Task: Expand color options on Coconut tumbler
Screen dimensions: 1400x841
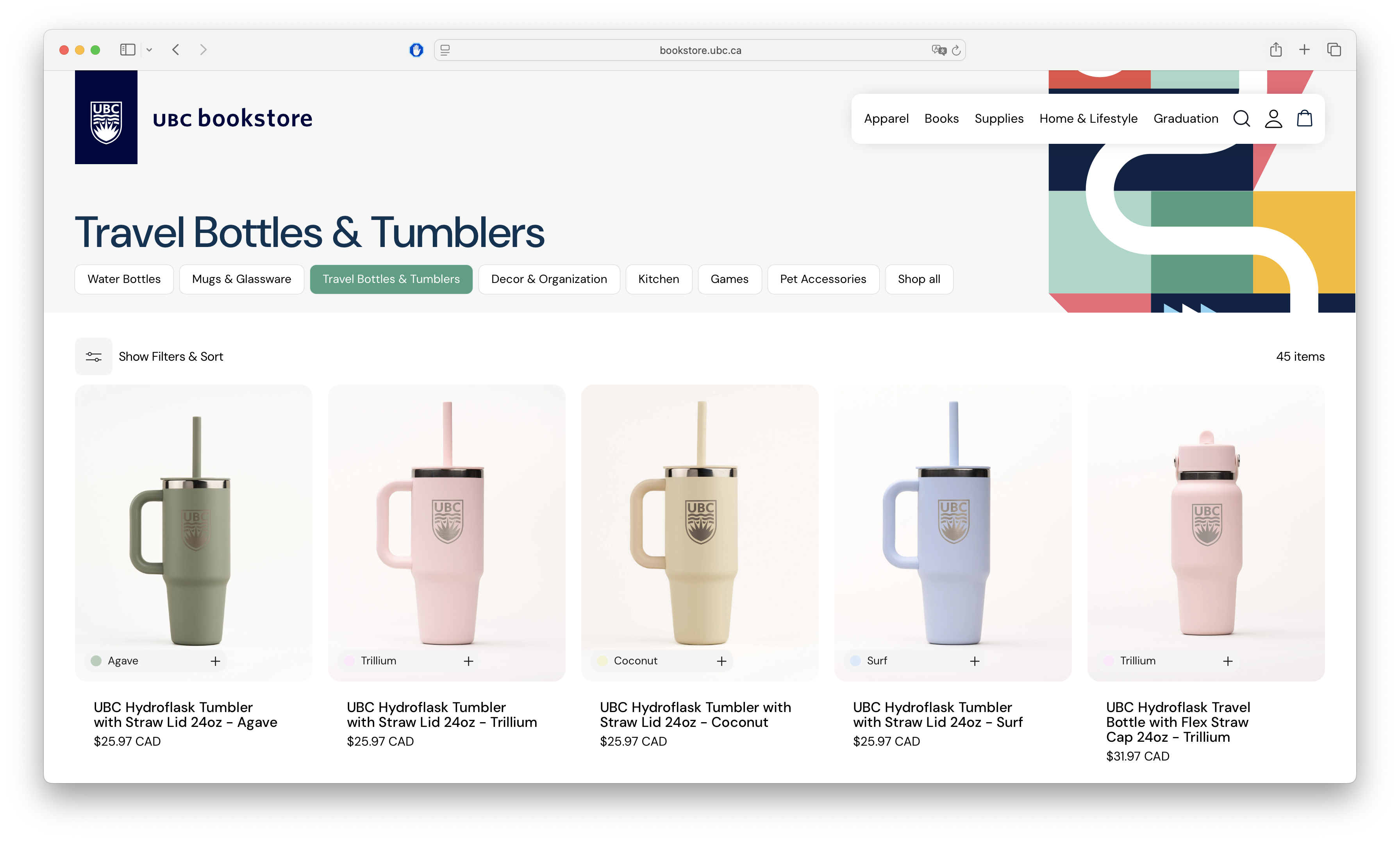Action: pos(721,661)
